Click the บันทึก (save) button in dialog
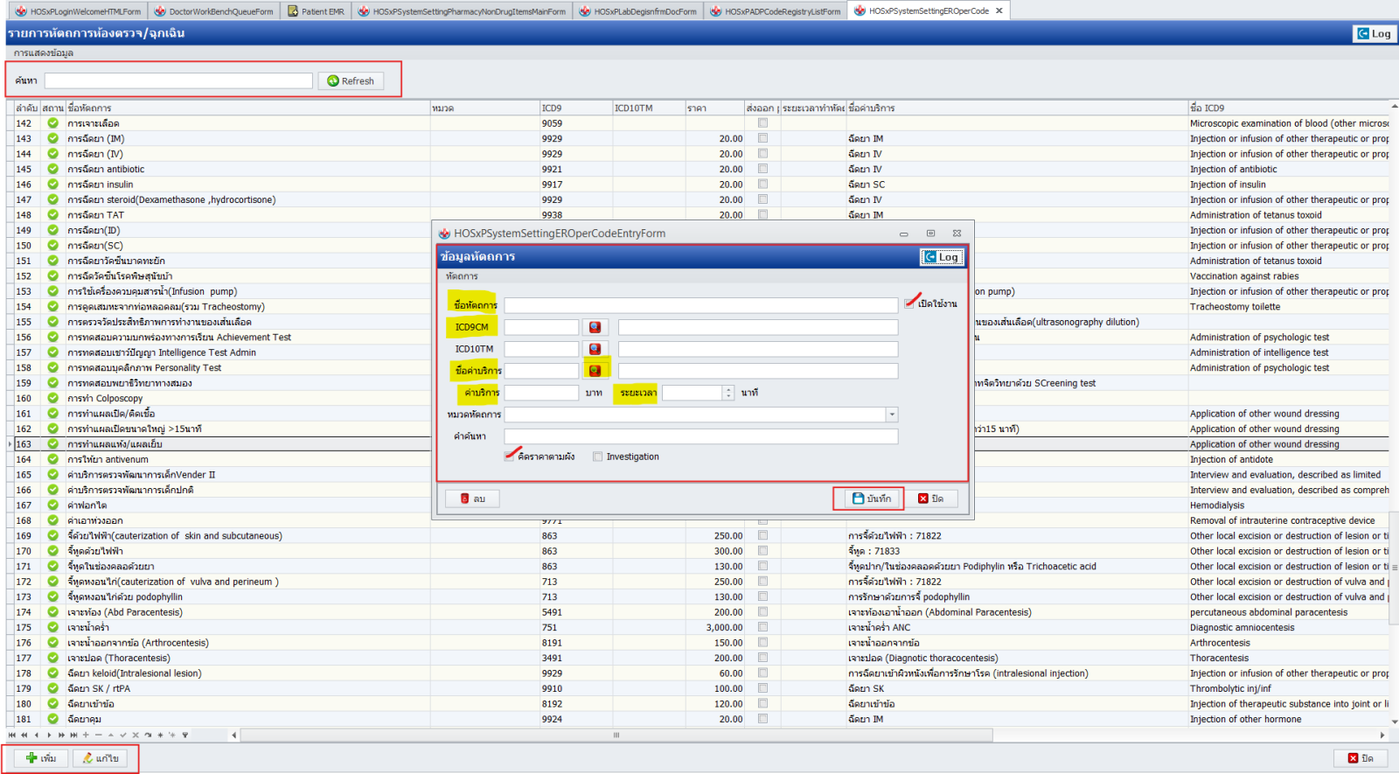The image size is (1399, 774). pyautogui.click(x=870, y=498)
